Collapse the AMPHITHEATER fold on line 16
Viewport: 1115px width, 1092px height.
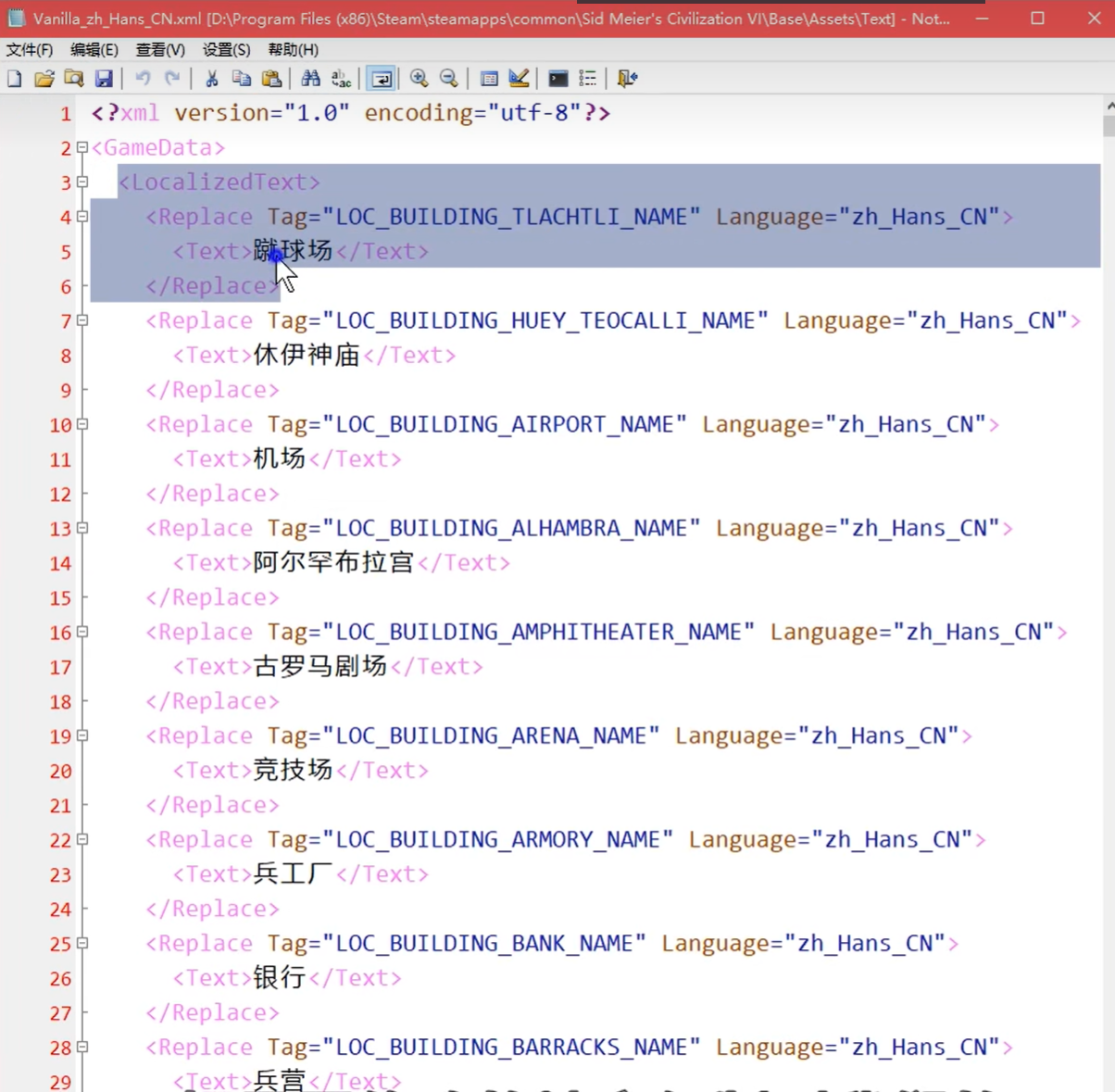point(82,631)
